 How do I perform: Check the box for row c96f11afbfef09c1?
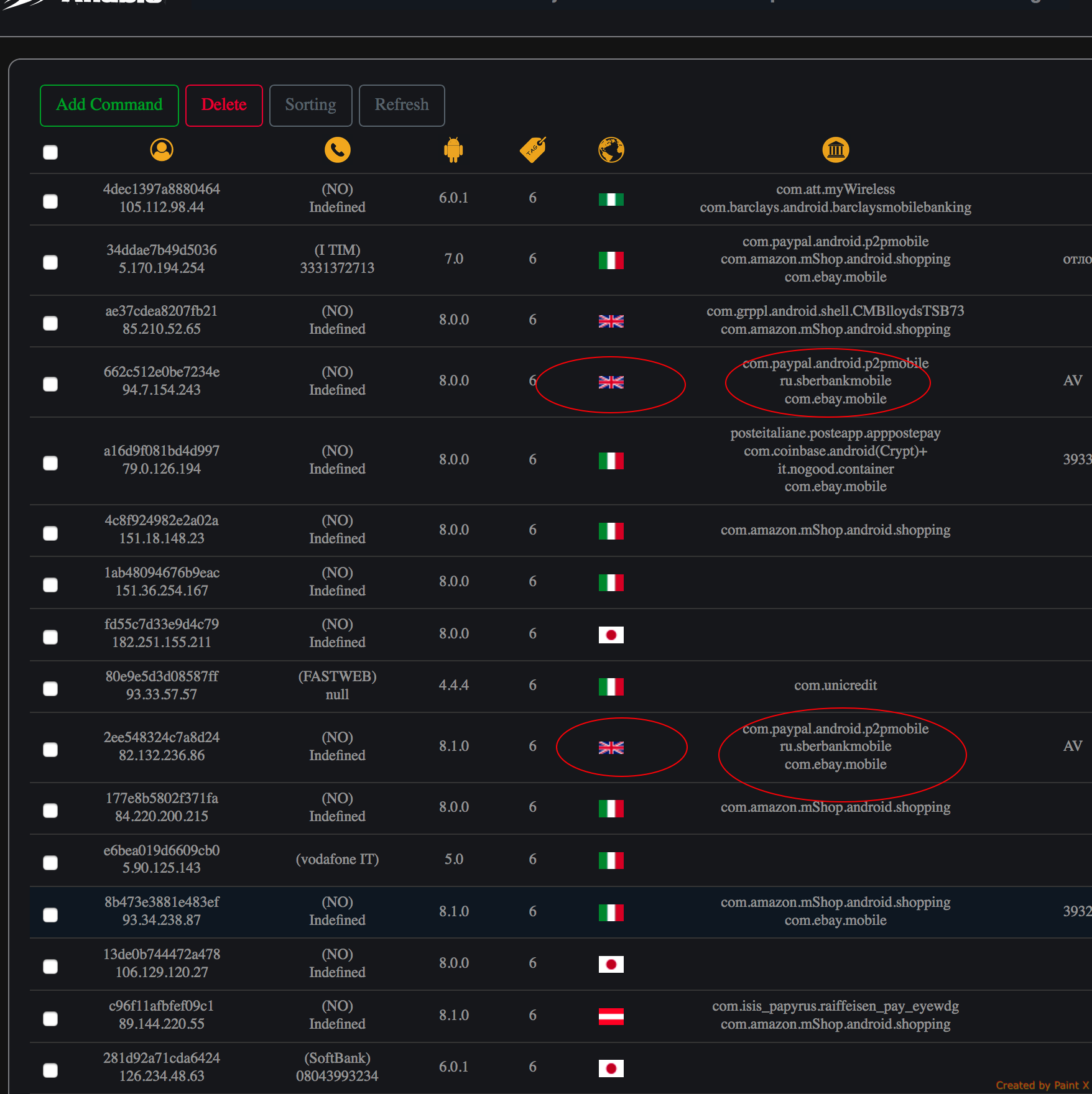click(x=50, y=1018)
